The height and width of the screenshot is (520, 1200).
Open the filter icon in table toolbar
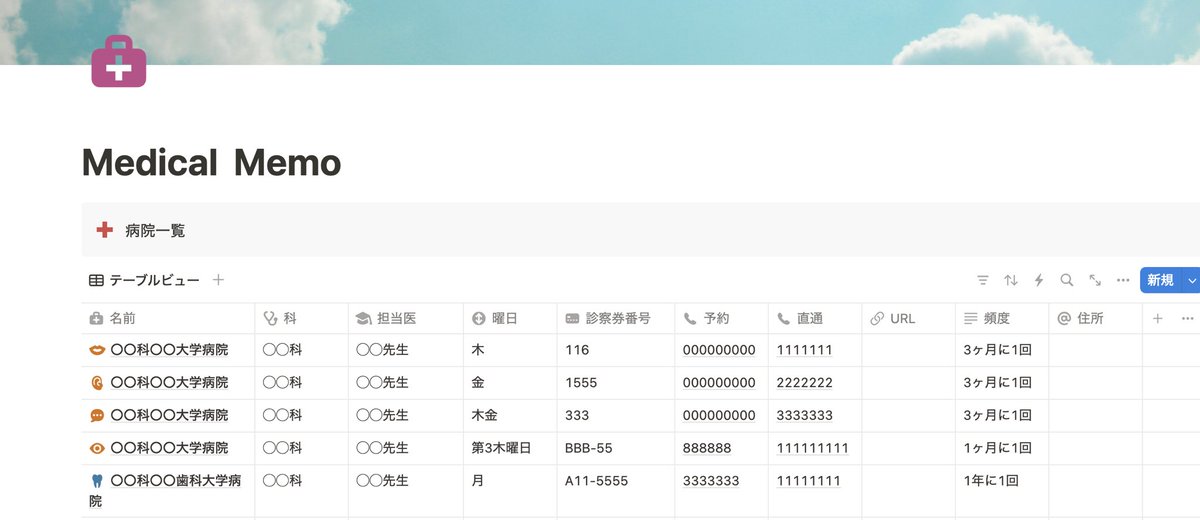[983, 281]
